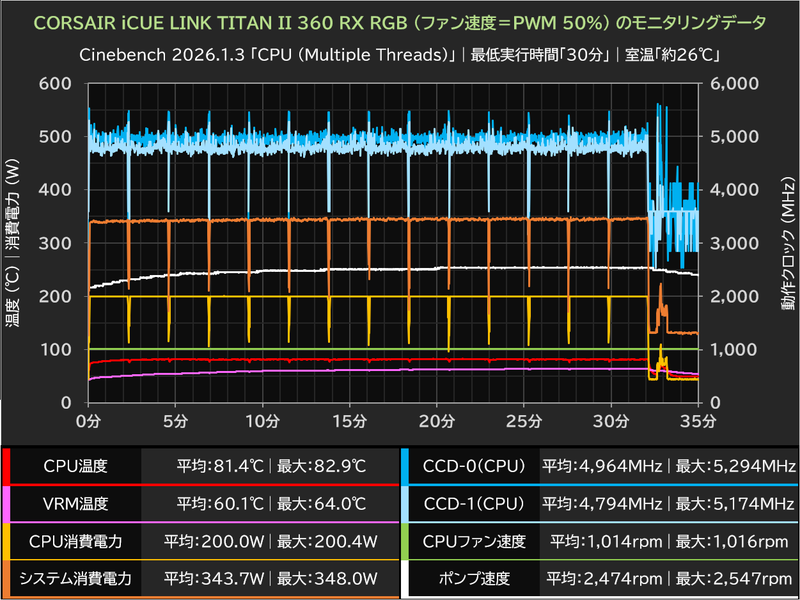Image resolution: width=800 pixels, height=600 pixels.
Task: Click the 5分 time axis label
Action: (176, 421)
